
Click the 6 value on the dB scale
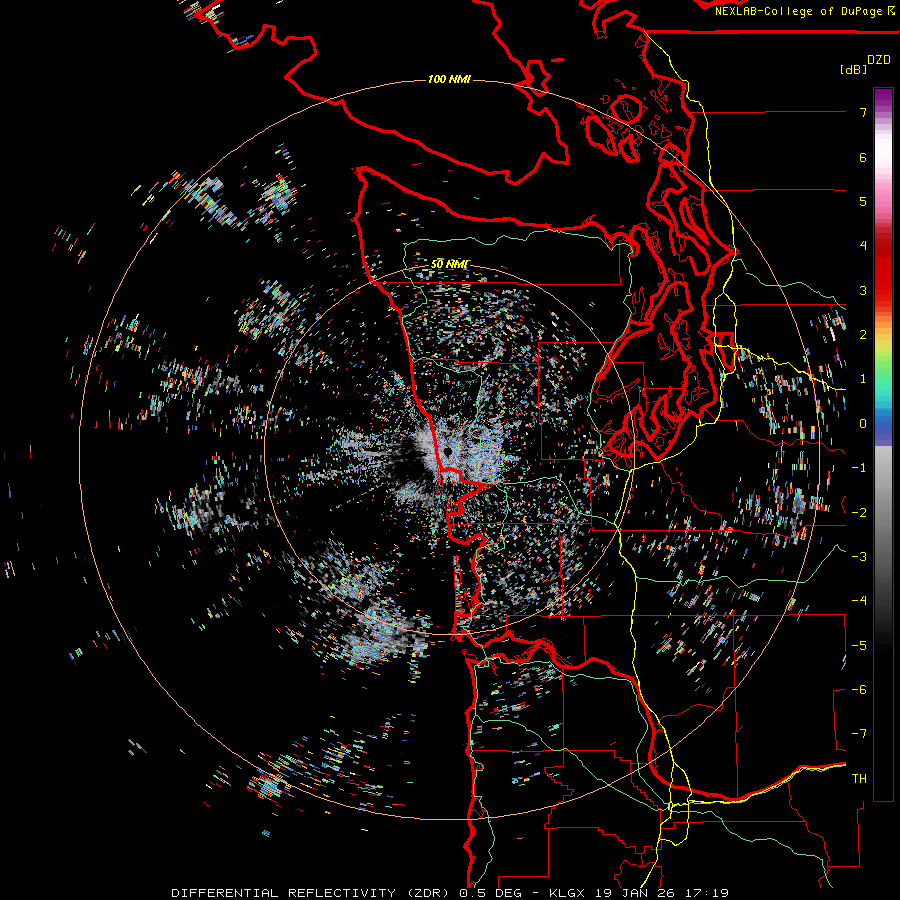(x=863, y=157)
